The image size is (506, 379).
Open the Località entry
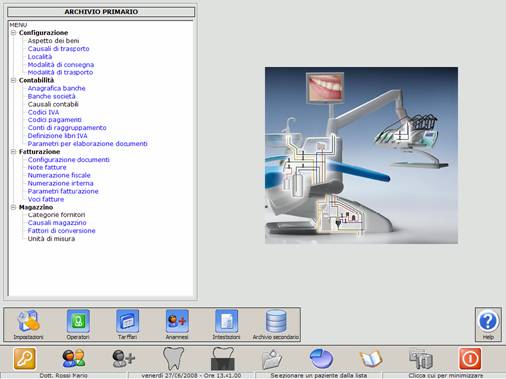[x=40, y=57]
